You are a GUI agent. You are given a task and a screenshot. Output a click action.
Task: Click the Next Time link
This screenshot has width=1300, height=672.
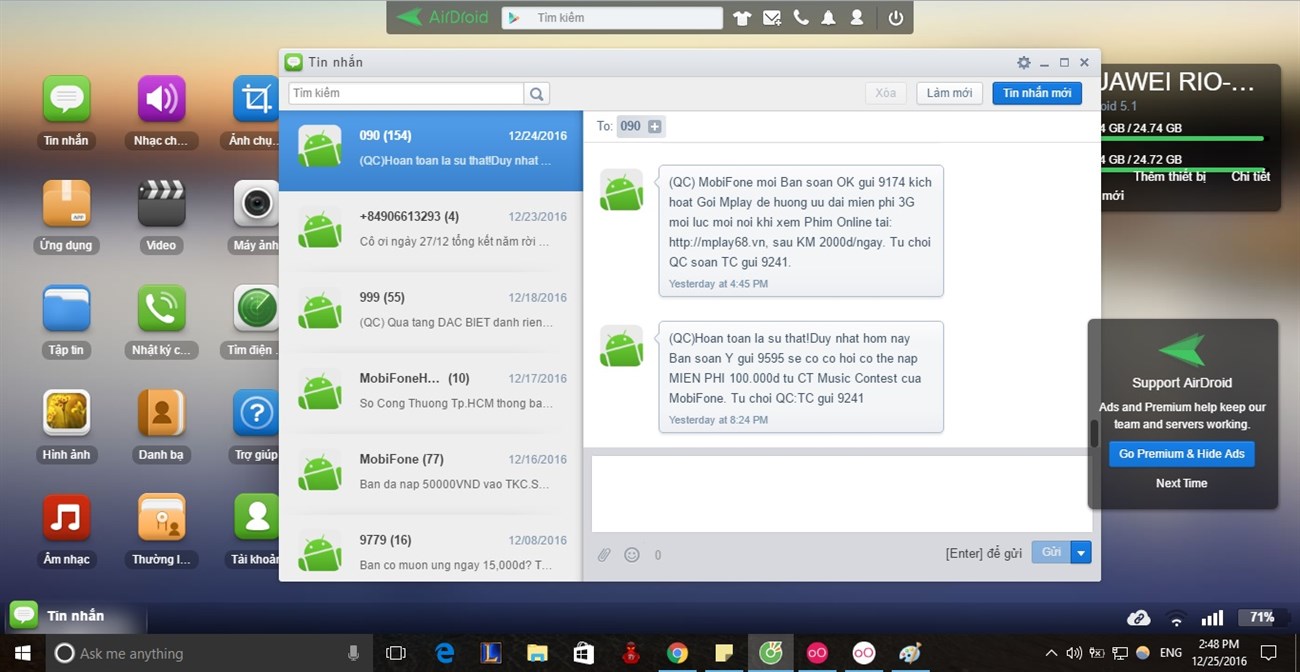pos(1182,483)
